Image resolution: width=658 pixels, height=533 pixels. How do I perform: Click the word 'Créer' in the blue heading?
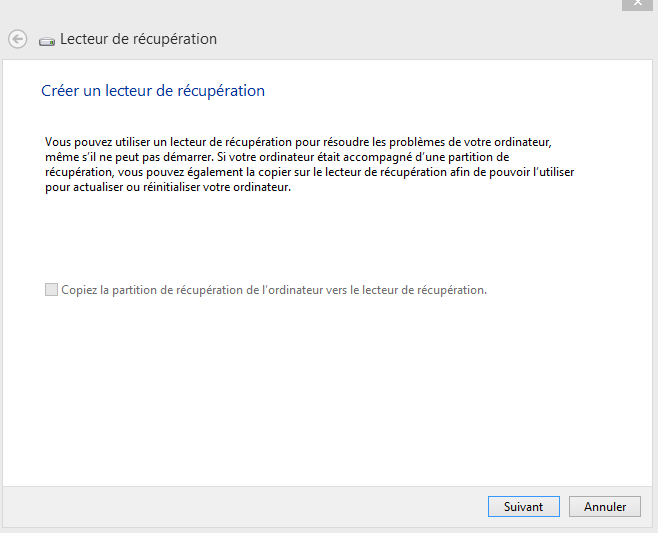coord(58,91)
